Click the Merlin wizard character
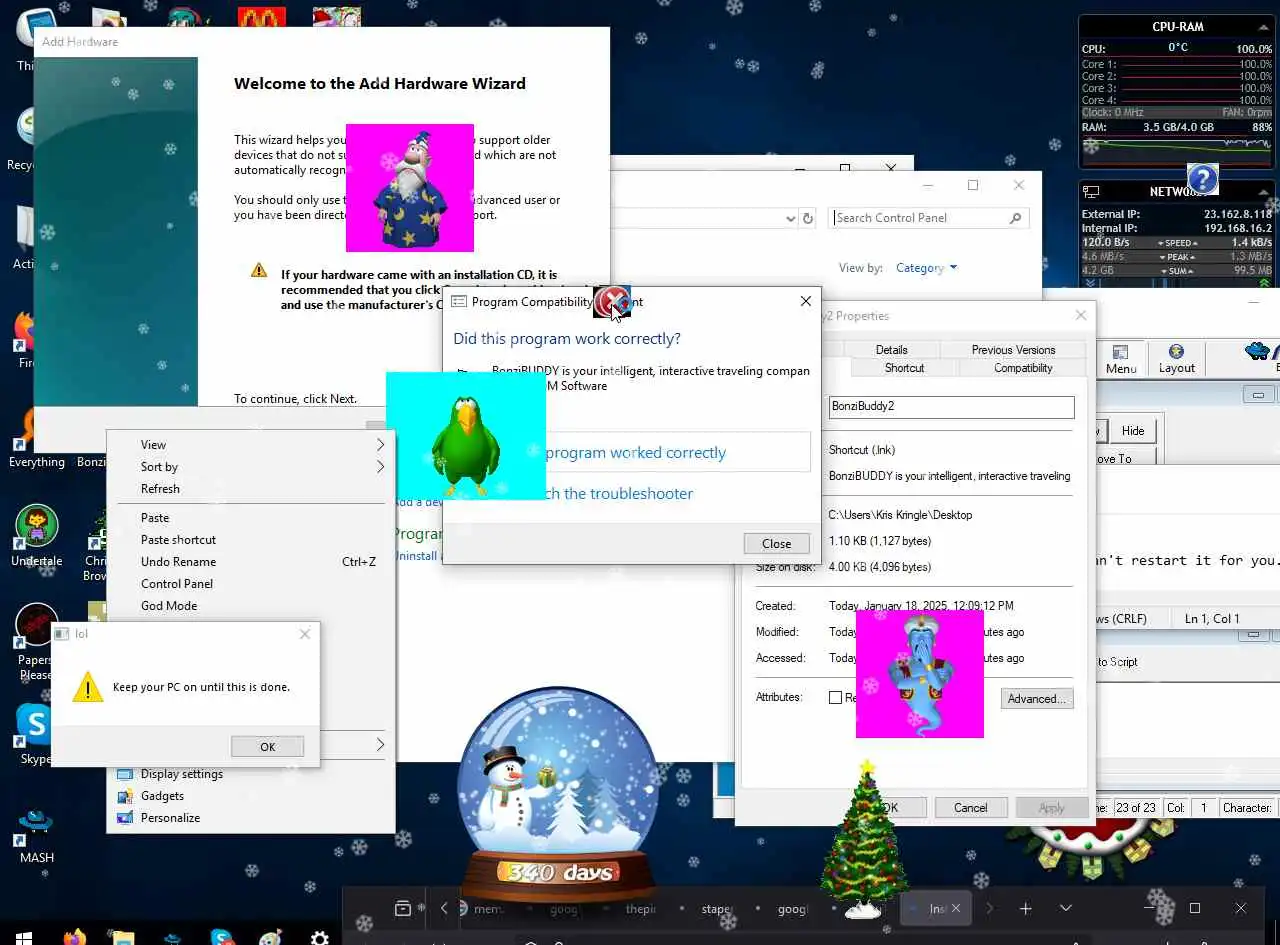Viewport: 1280px width, 945px height. click(410, 188)
